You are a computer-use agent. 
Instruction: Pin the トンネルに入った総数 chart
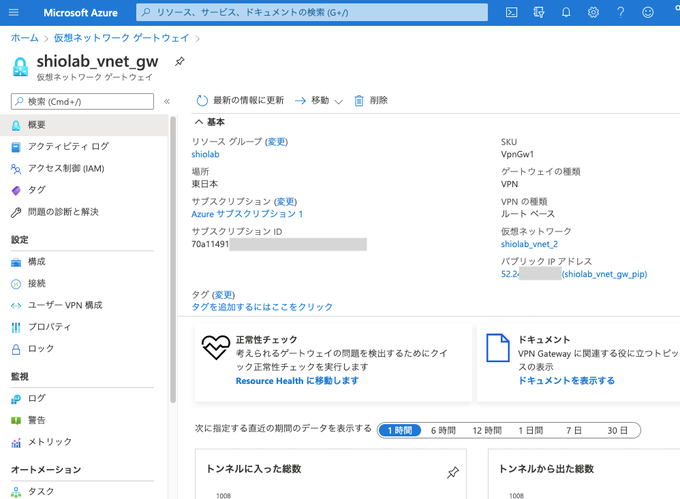click(x=453, y=472)
